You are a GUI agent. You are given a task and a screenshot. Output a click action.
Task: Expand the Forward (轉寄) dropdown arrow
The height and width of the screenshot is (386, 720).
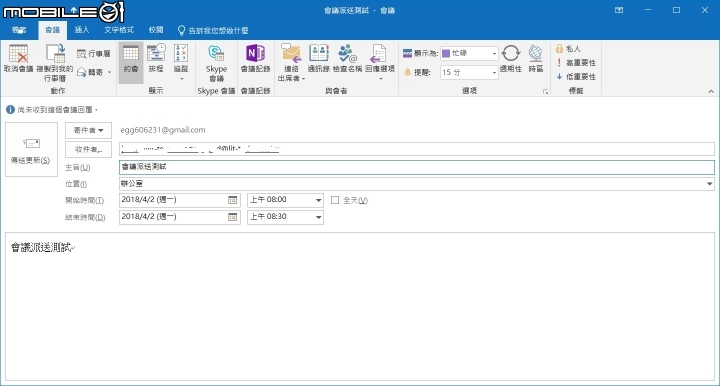point(110,73)
